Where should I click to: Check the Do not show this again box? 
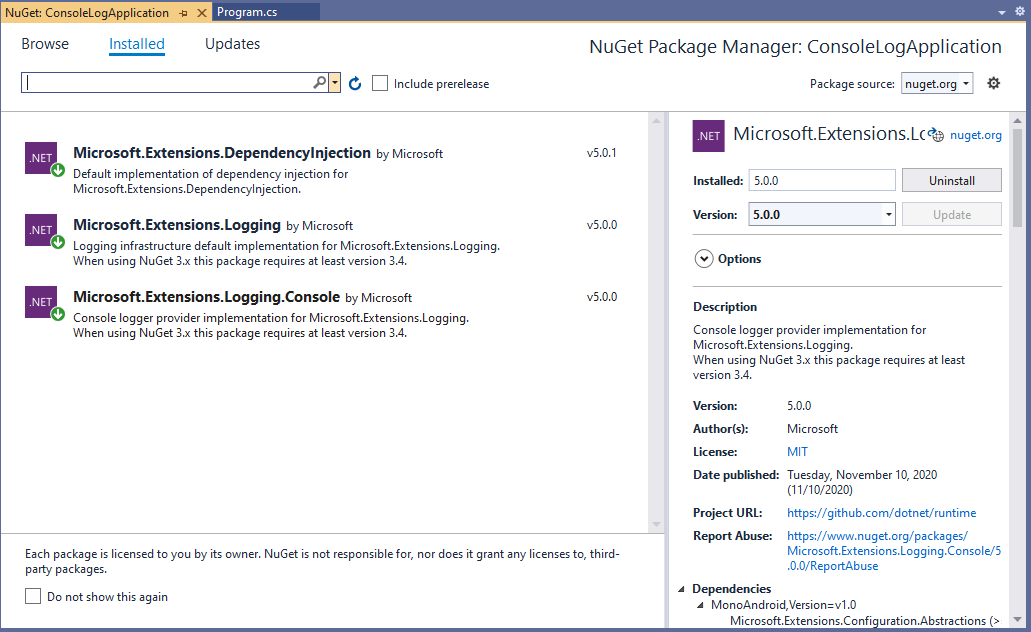(33, 596)
